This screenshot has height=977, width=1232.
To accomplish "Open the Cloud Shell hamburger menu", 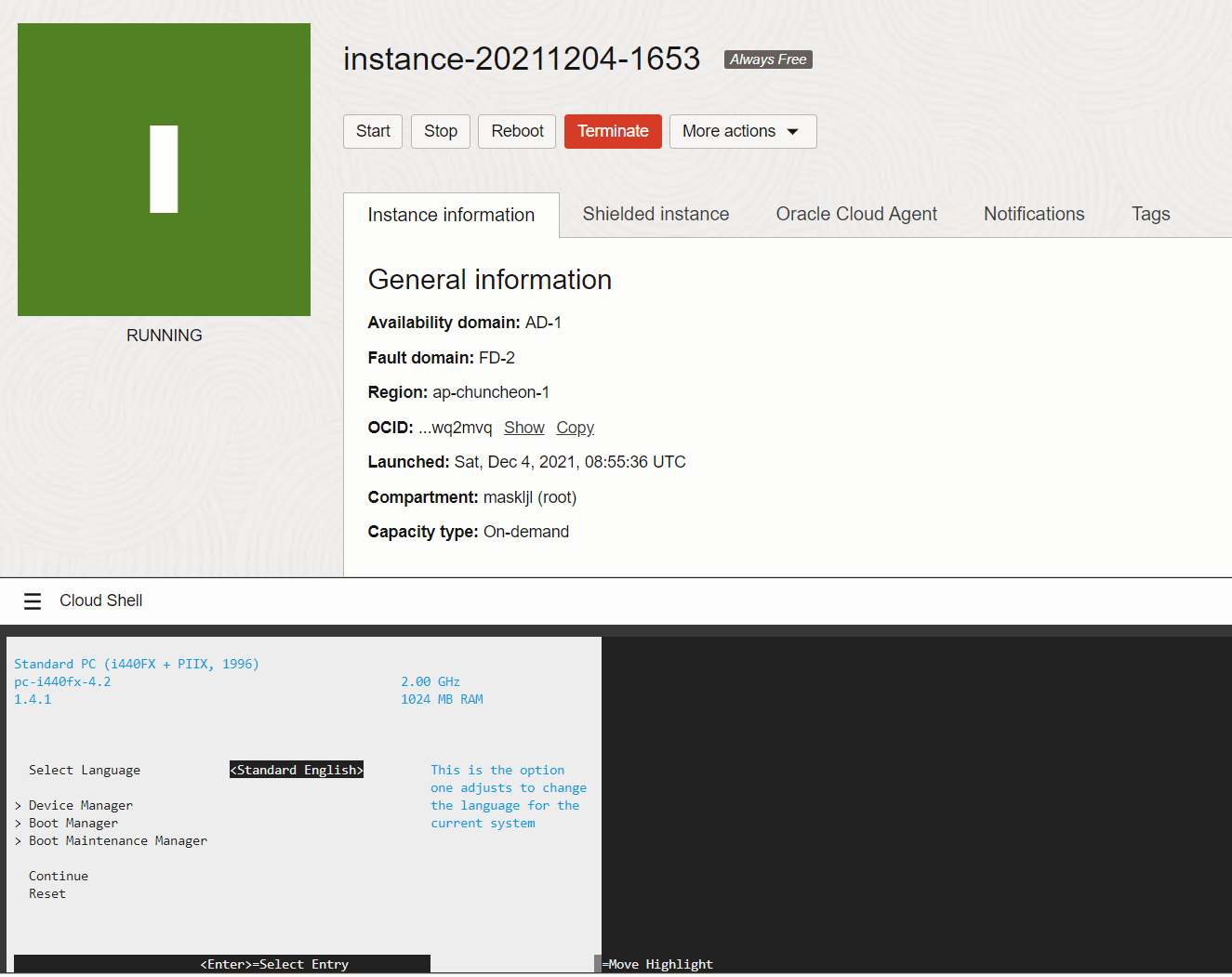I will [x=33, y=601].
